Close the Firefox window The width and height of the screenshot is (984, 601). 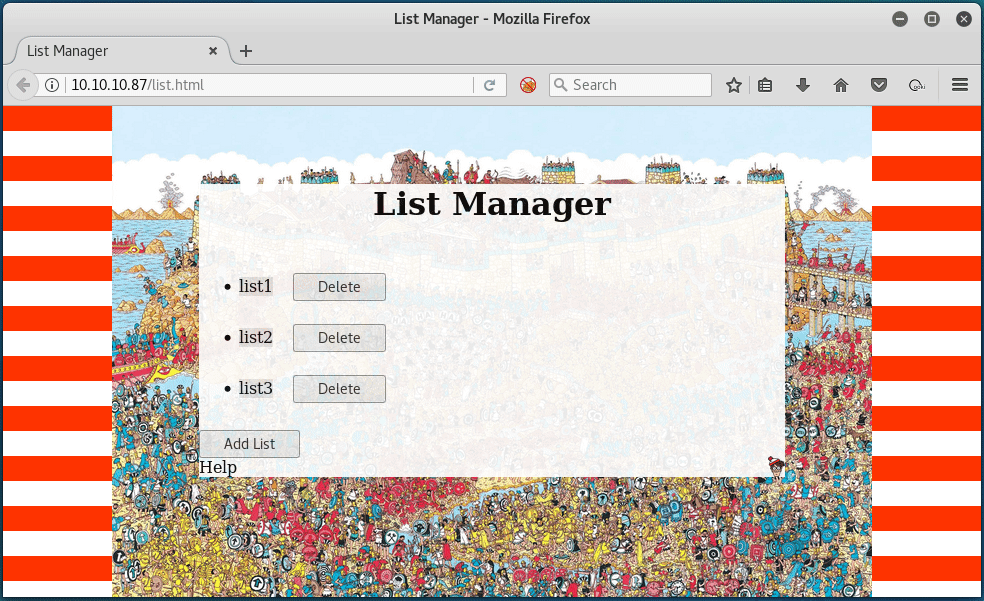pos(964,19)
